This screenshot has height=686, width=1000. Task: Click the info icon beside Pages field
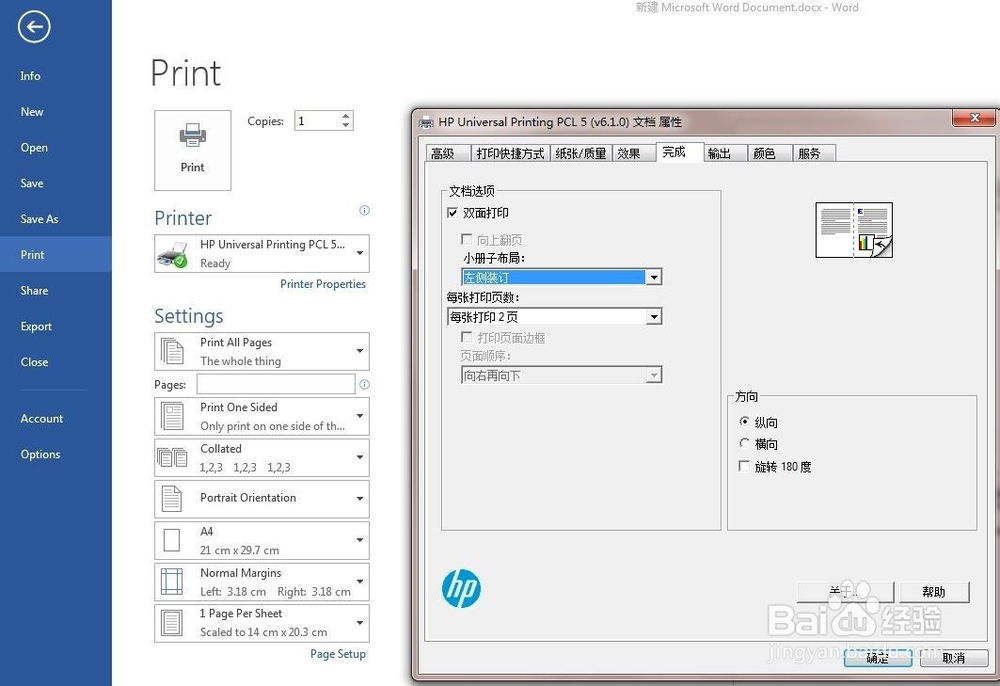(364, 384)
